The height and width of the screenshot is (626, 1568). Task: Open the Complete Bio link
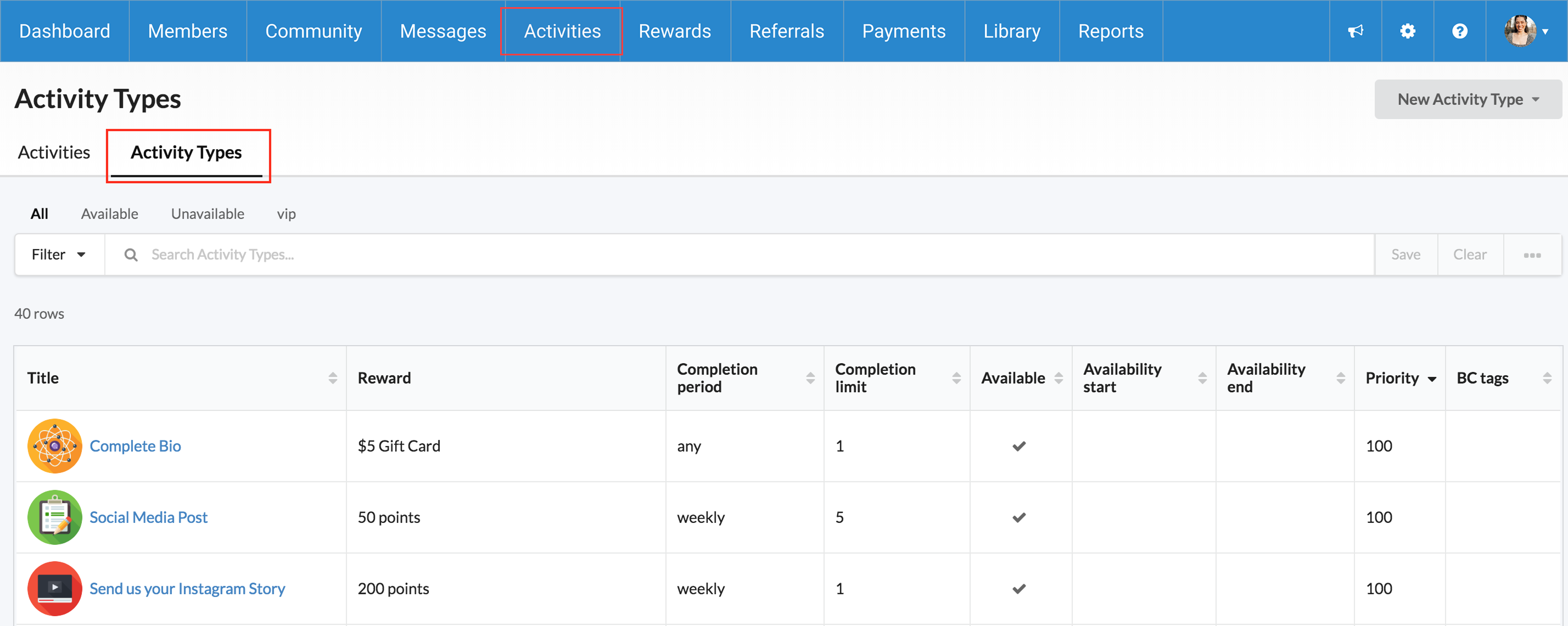point(135,446)
